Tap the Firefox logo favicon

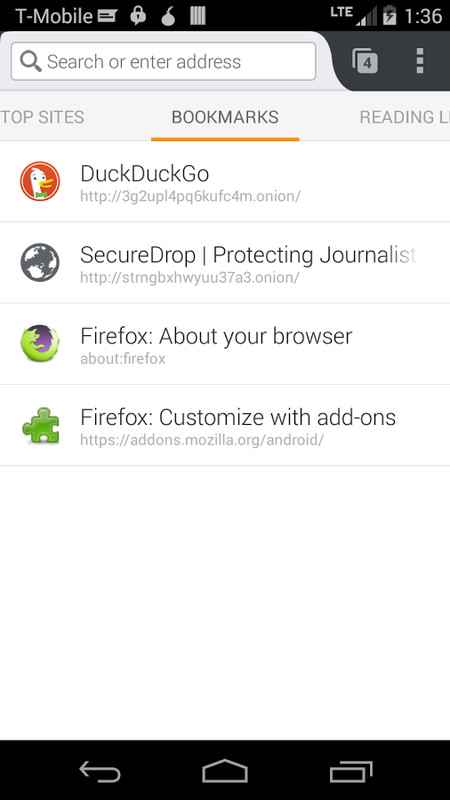[x=40, y=343]
